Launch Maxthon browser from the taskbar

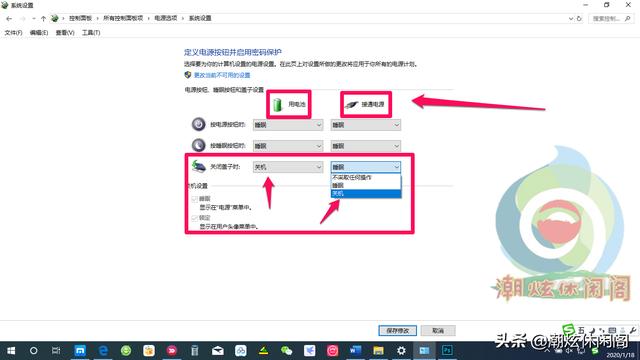pos(80,351)
